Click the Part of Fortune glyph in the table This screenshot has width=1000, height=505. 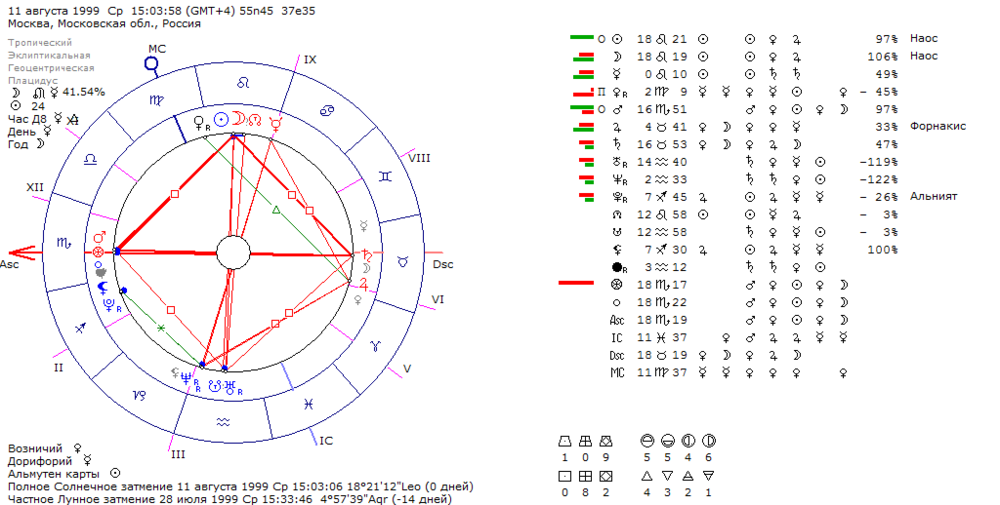[x=617, y=285]
